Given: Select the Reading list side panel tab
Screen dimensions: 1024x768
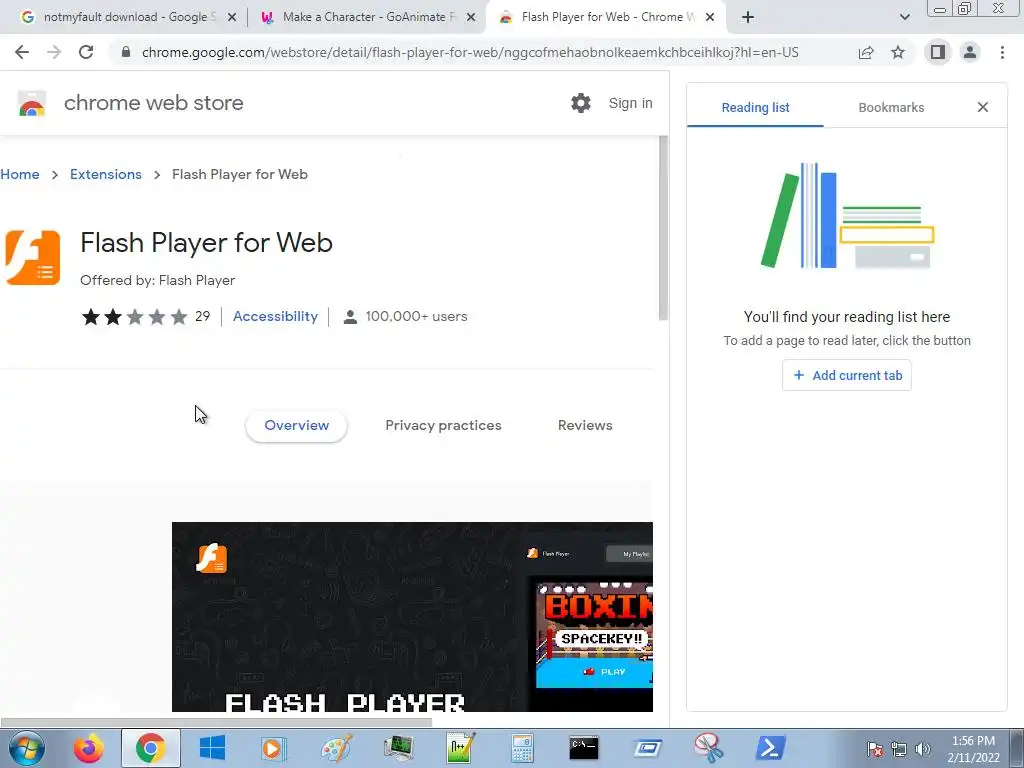Looking at the screenshot, I should pyautogui.click(x=755, y=108).
